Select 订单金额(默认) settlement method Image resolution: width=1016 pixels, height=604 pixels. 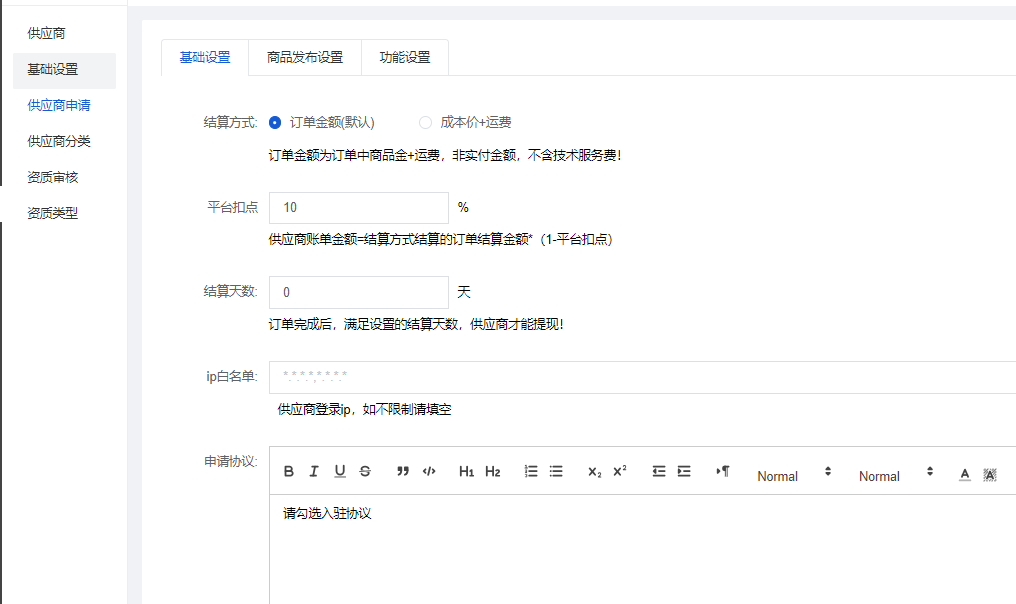[275, 122]
